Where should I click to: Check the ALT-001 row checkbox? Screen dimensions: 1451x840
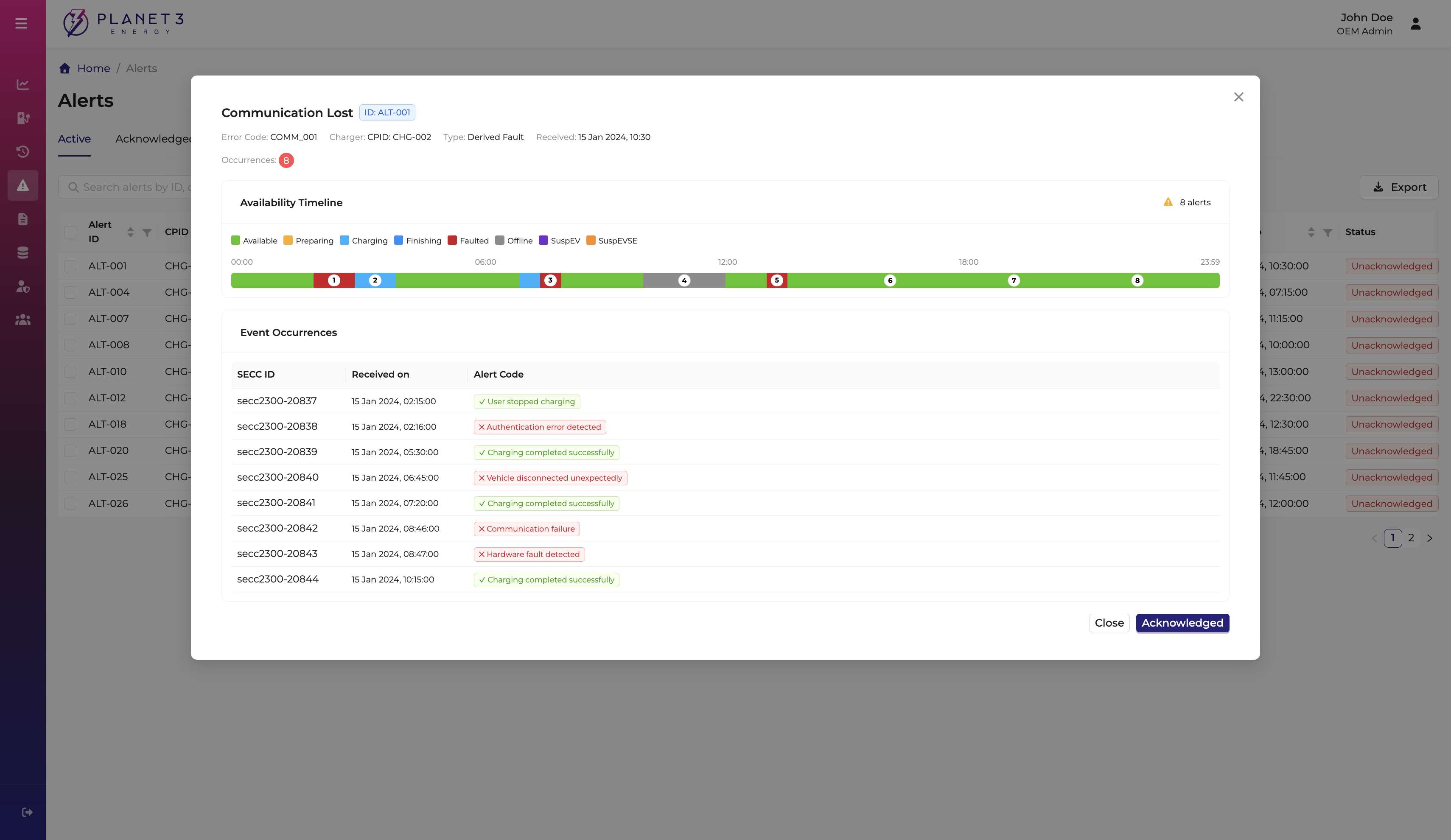click(x=70, y=266)
